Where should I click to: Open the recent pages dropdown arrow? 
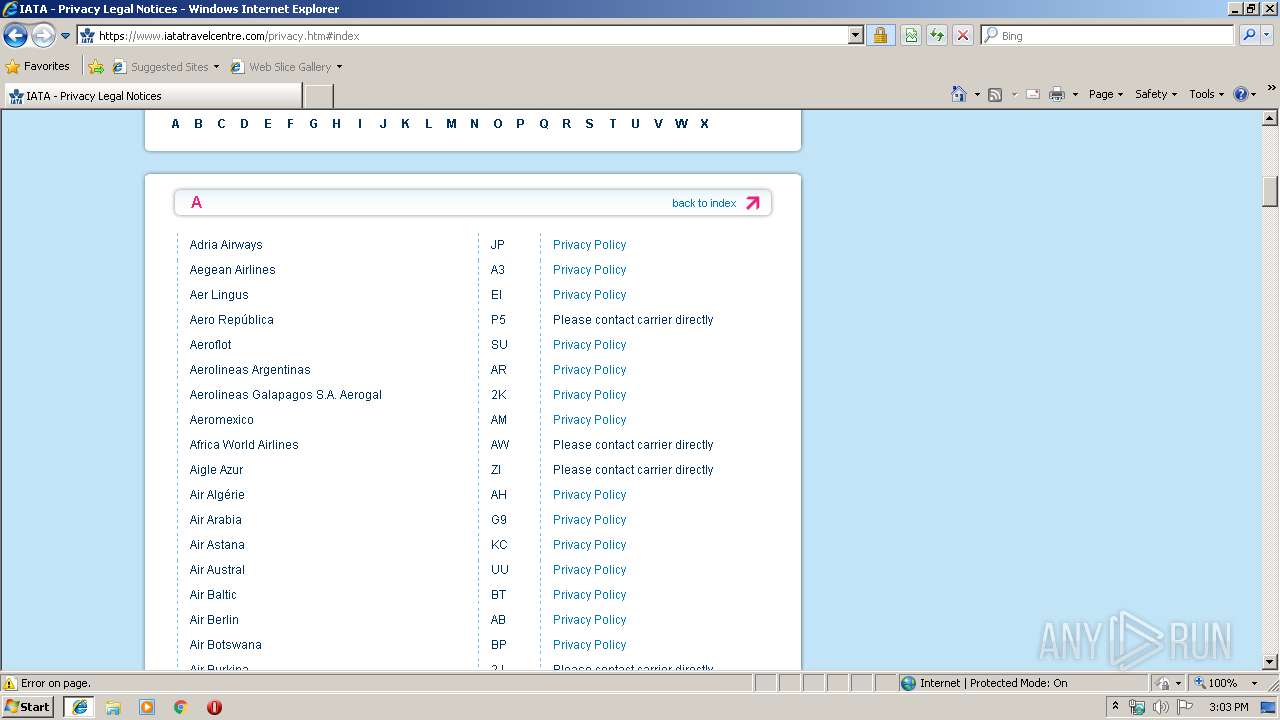point(66,36)
